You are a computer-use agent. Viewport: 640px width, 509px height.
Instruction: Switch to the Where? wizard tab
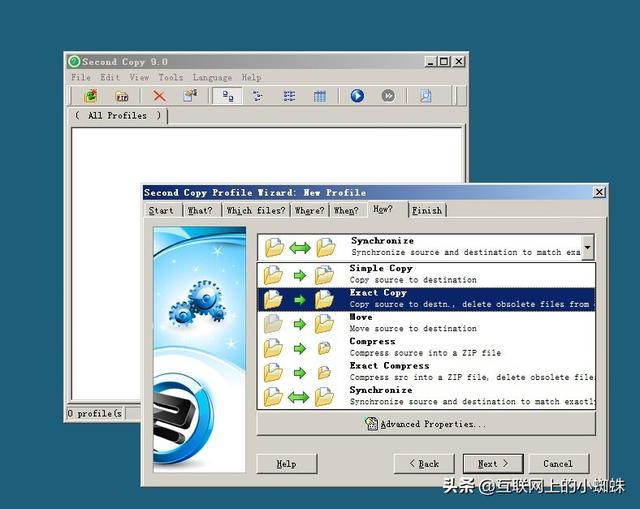pos(309,211)
